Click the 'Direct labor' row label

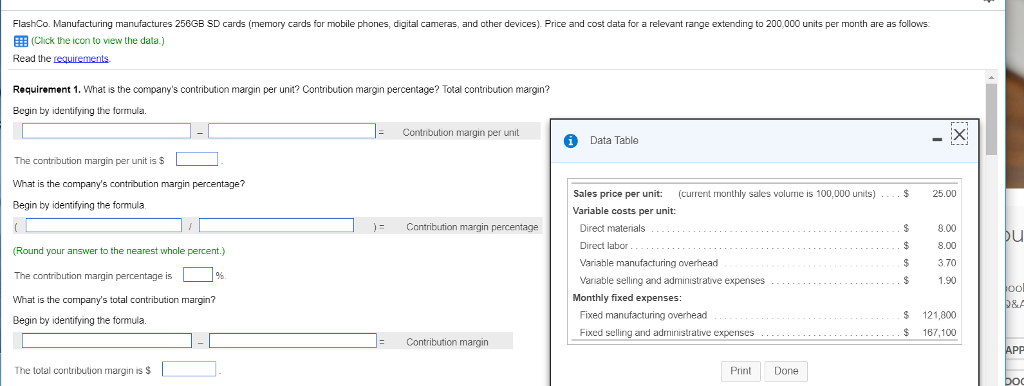604,246
